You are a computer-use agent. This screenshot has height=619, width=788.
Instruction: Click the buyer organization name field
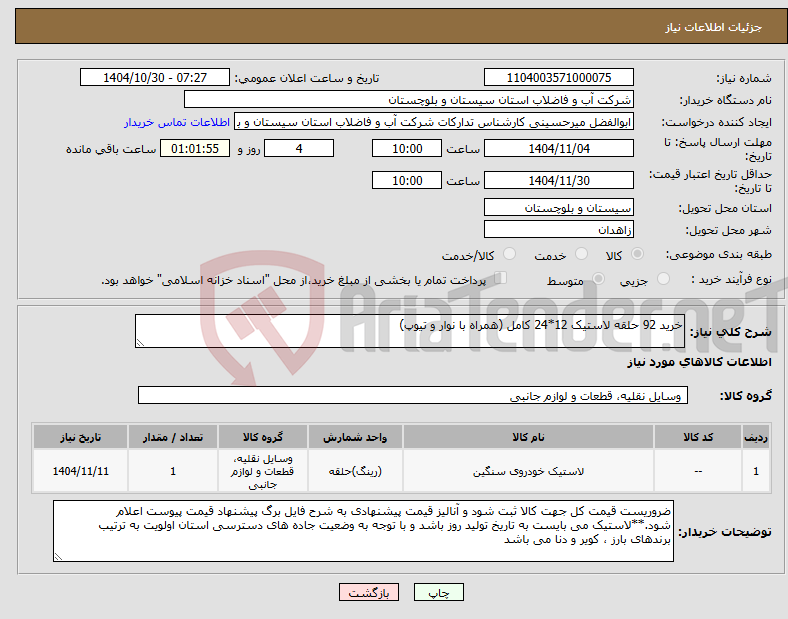pos(409,99)
